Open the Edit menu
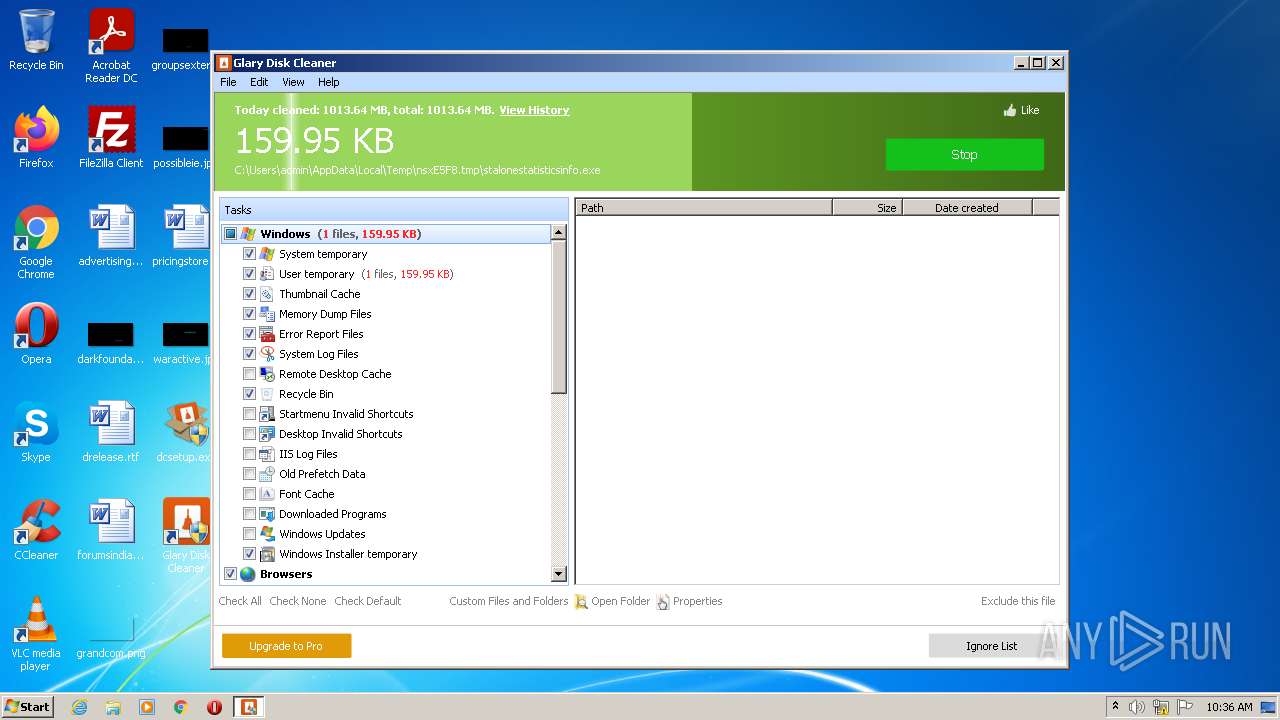The width and height of the screenshot is (1280, 720). [x=259, y=82]
